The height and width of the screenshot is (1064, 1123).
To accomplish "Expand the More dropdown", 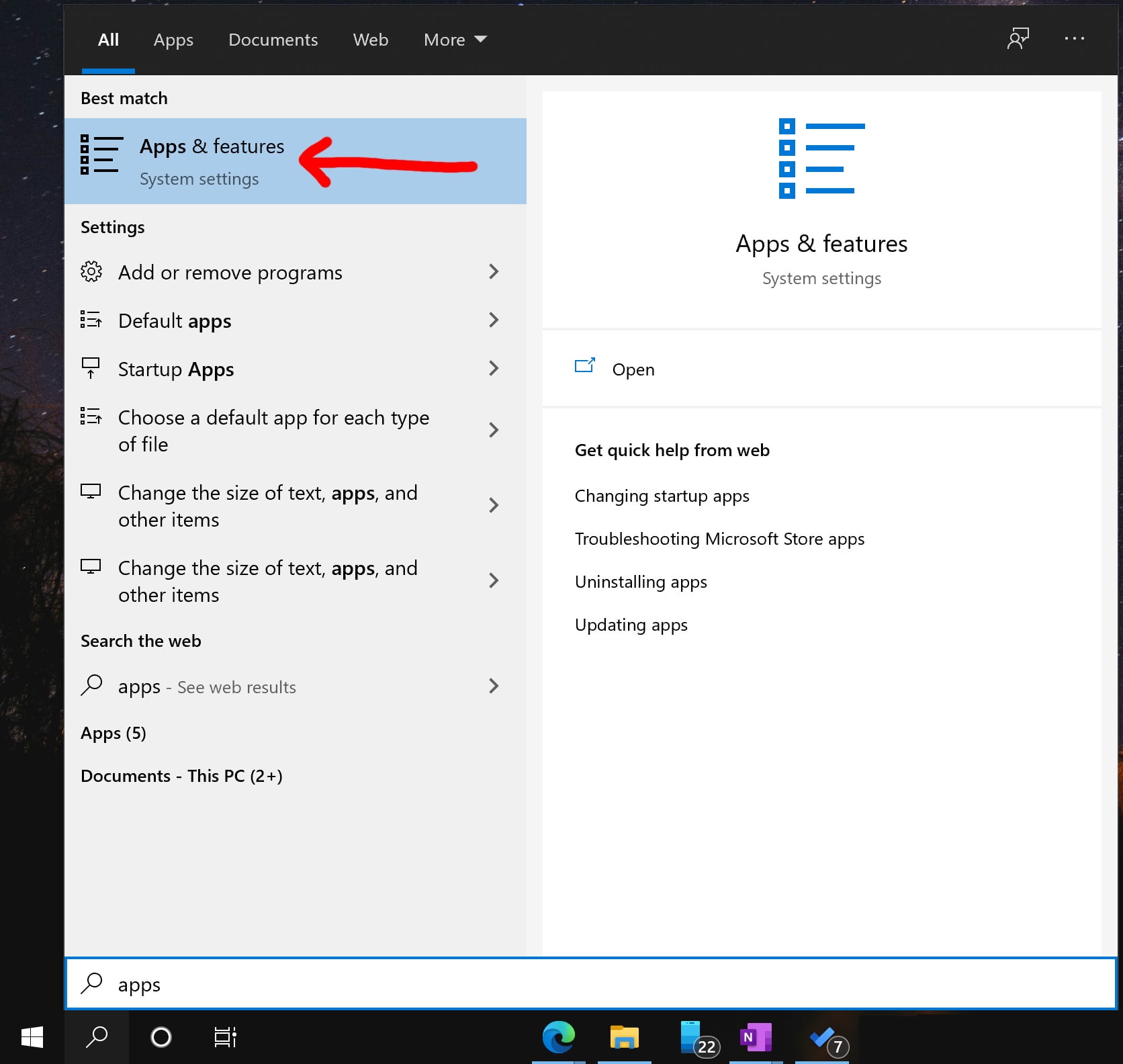I will tap(455, 40).
